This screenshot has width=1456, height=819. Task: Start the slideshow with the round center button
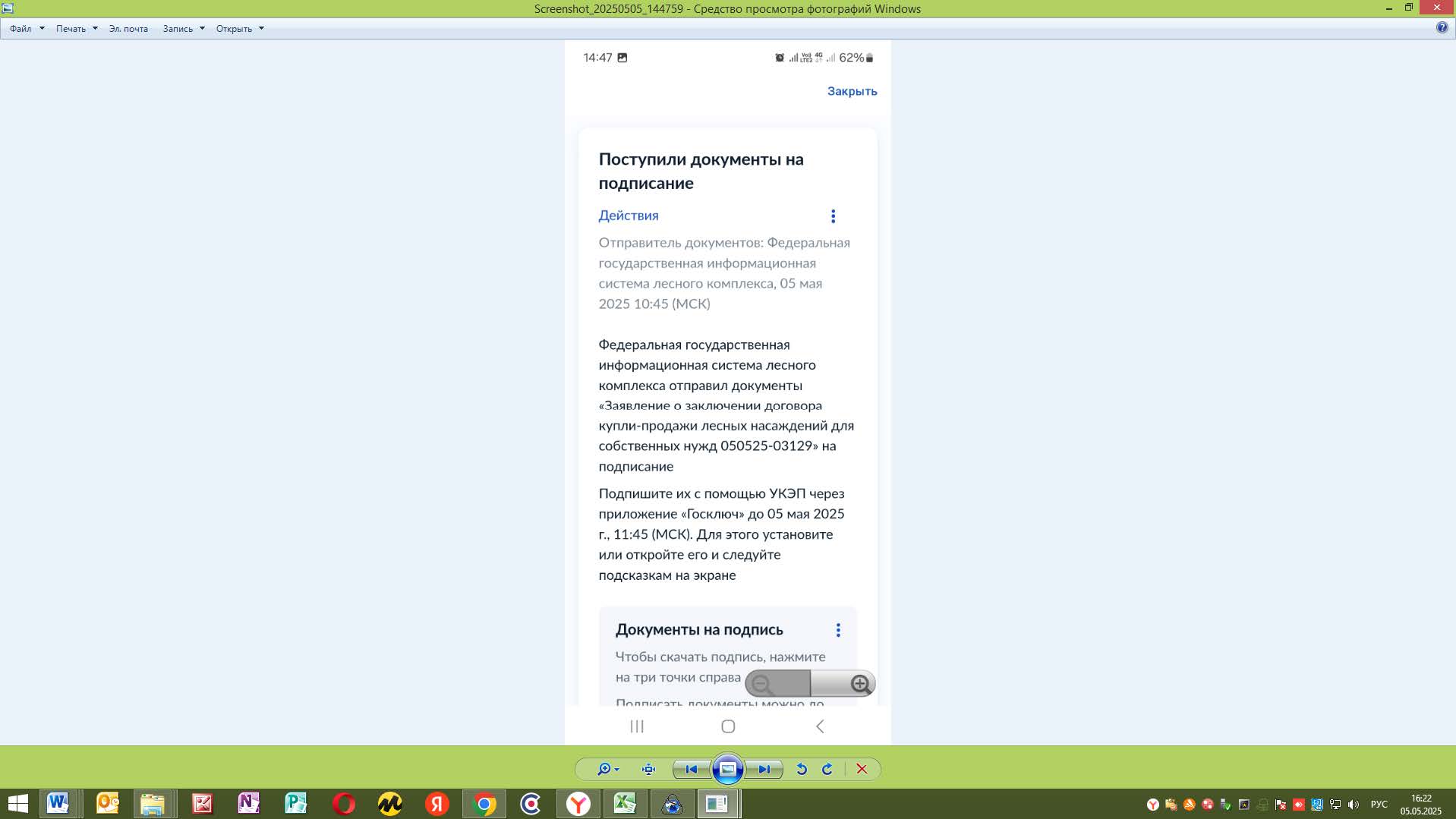(727, 769)
